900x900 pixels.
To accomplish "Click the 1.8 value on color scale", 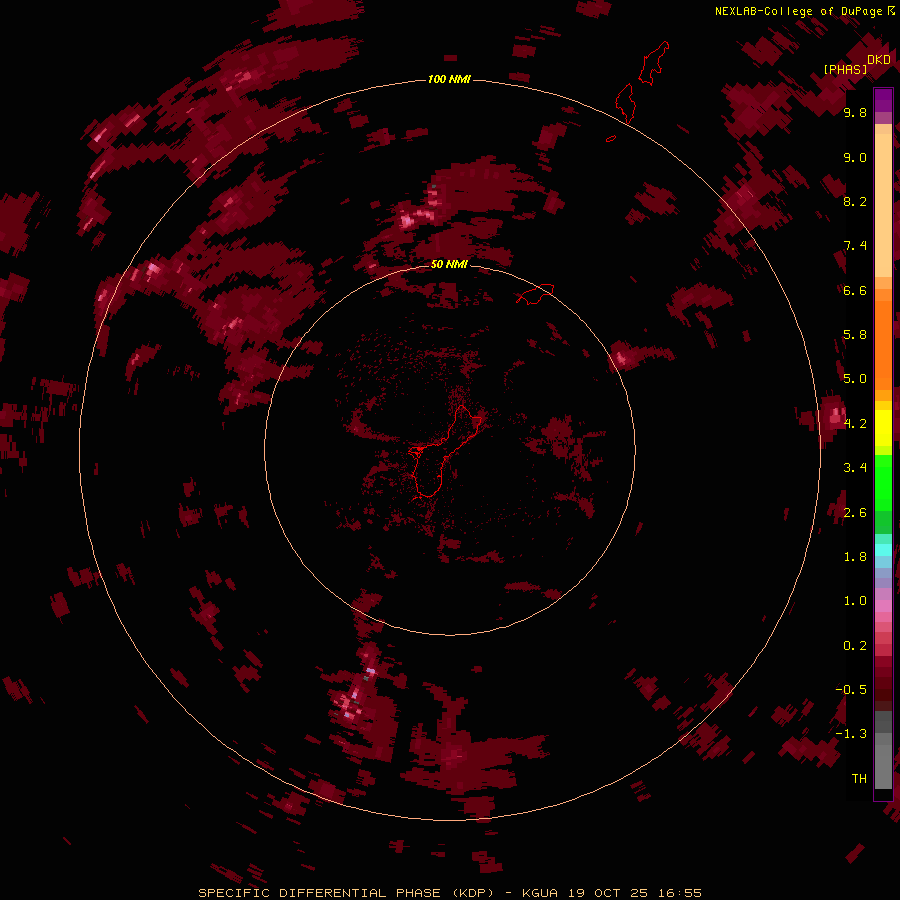I will tap(855, 556).
